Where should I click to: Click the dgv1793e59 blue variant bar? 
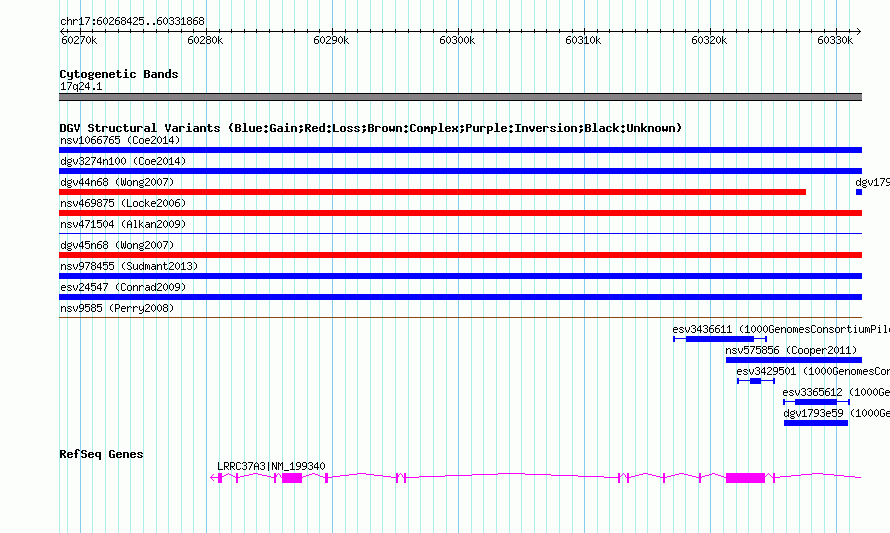click(x=816, y=423)
